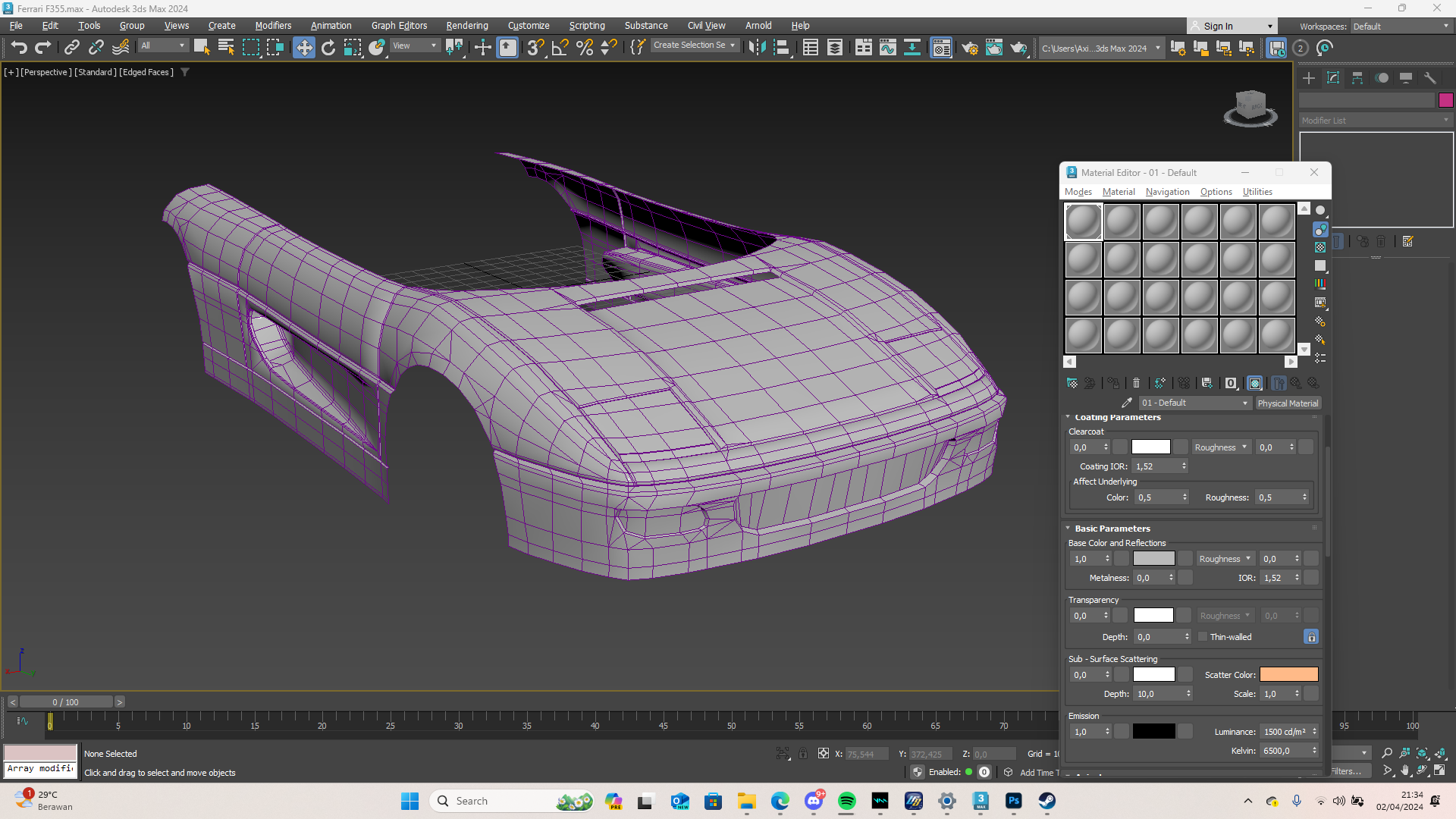
Task: Select the Rotate tool in the main toolbar
Action: pyautogui.click(x=328, y=48)
